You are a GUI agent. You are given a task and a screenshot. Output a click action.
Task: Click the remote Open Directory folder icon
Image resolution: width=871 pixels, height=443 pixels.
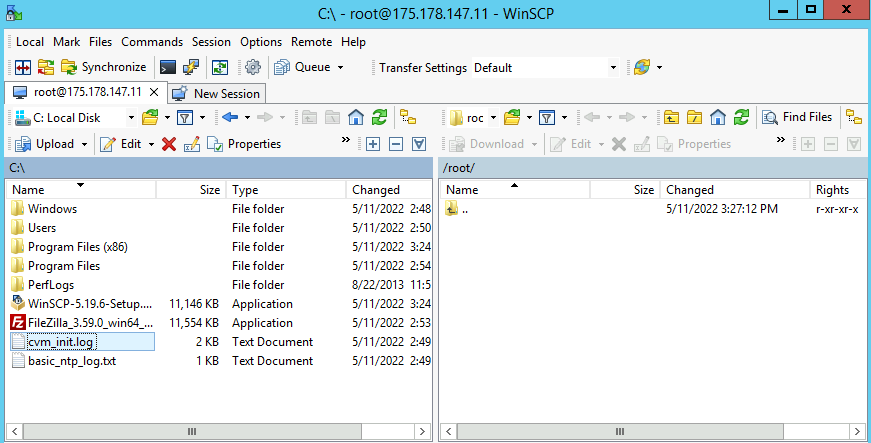click(512, 118)
